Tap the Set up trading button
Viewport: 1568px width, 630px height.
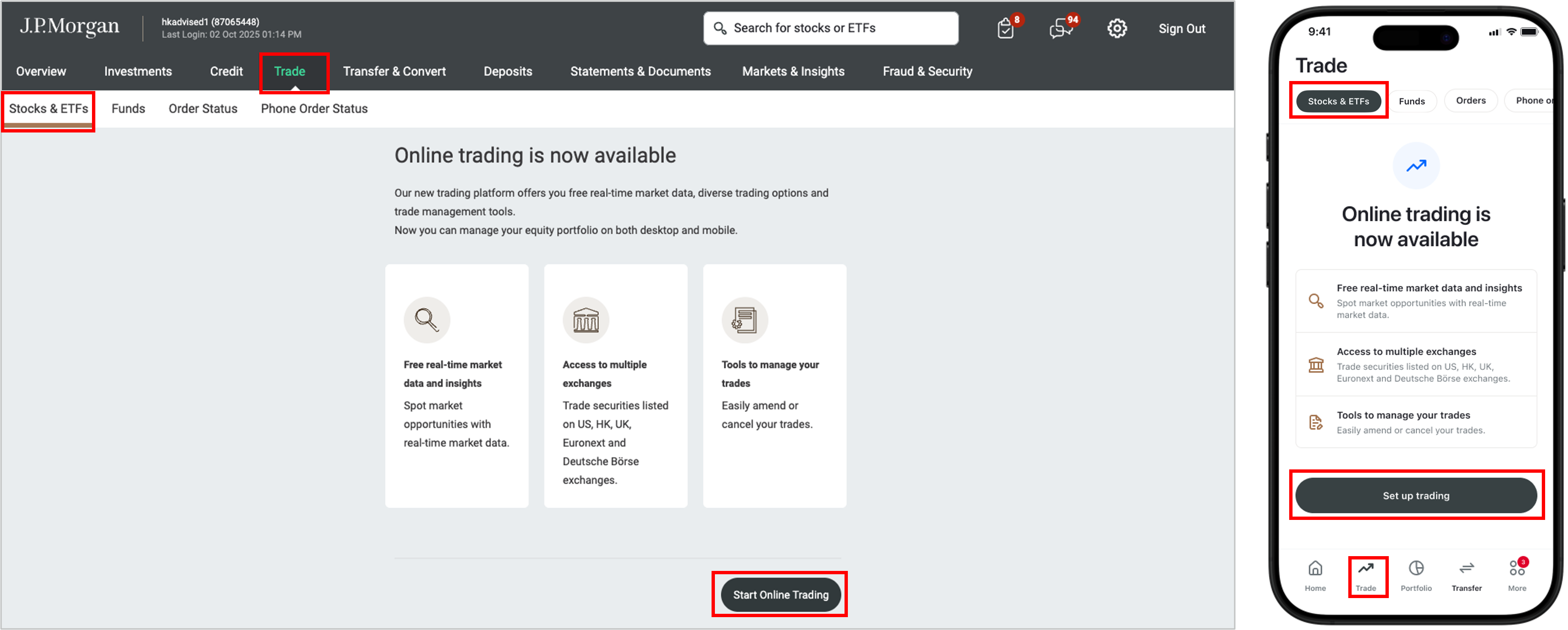click(1415, 496)
